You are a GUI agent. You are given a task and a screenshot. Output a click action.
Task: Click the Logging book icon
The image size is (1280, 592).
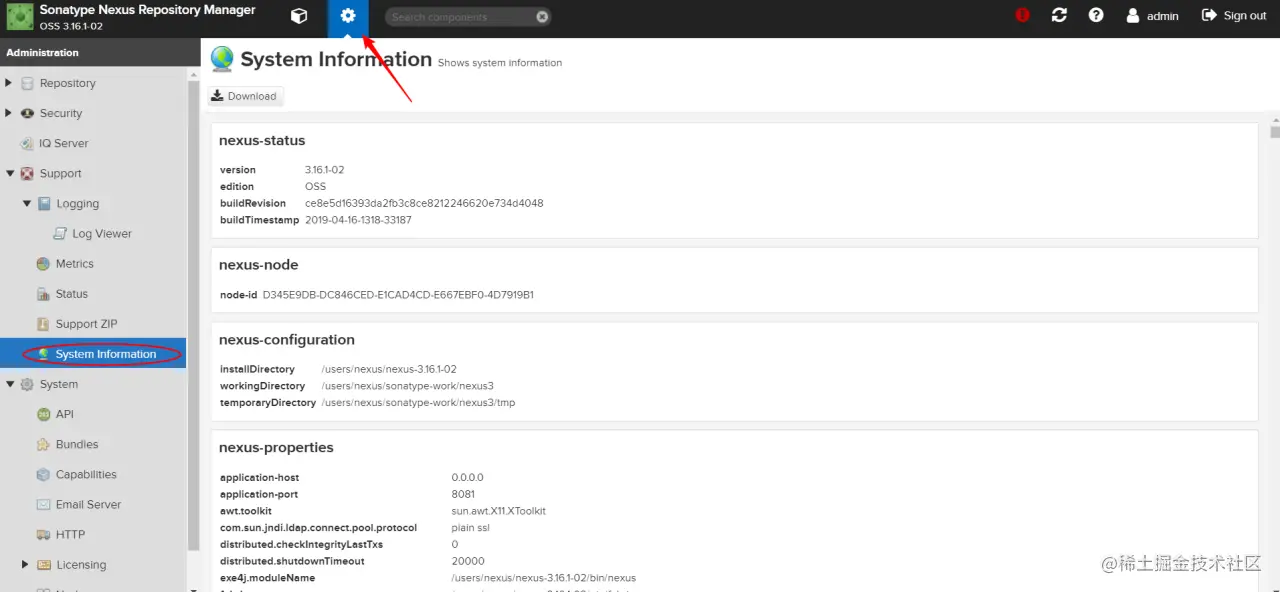44,203
